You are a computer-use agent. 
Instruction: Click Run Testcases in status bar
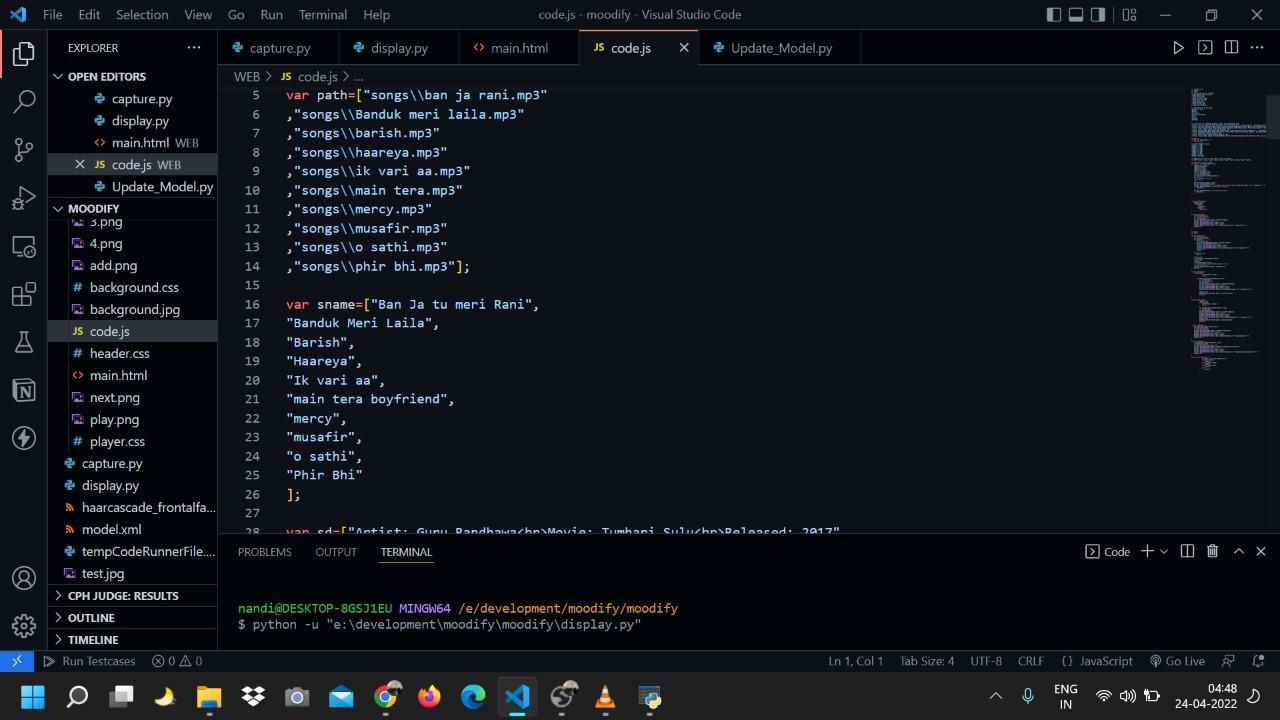[89, 661]
